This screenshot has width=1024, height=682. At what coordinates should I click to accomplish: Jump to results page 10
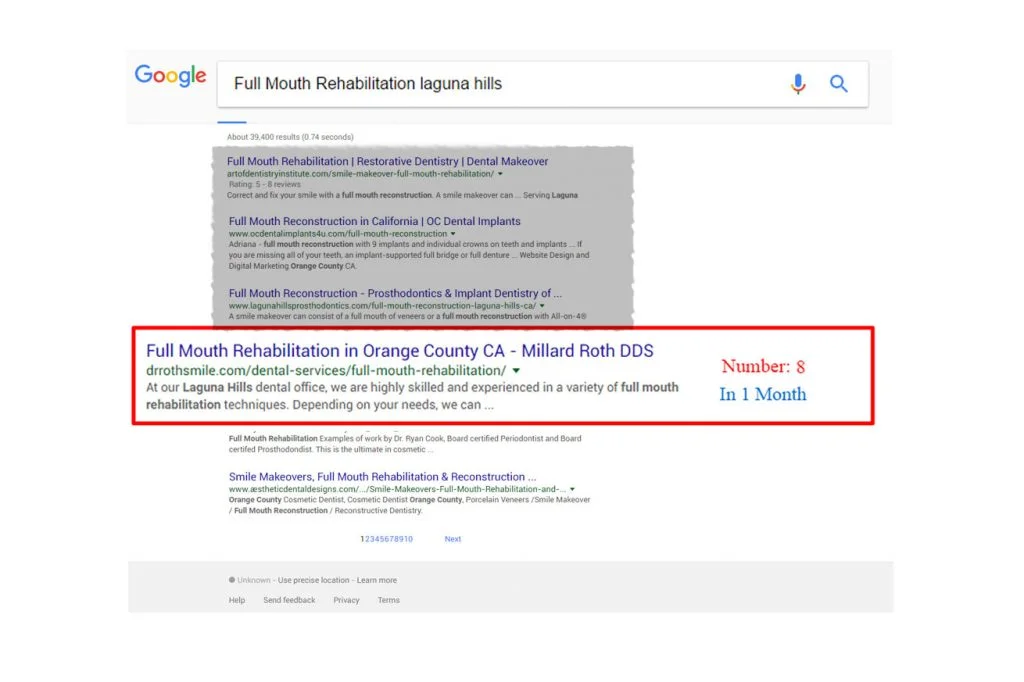tap(407, 539)
